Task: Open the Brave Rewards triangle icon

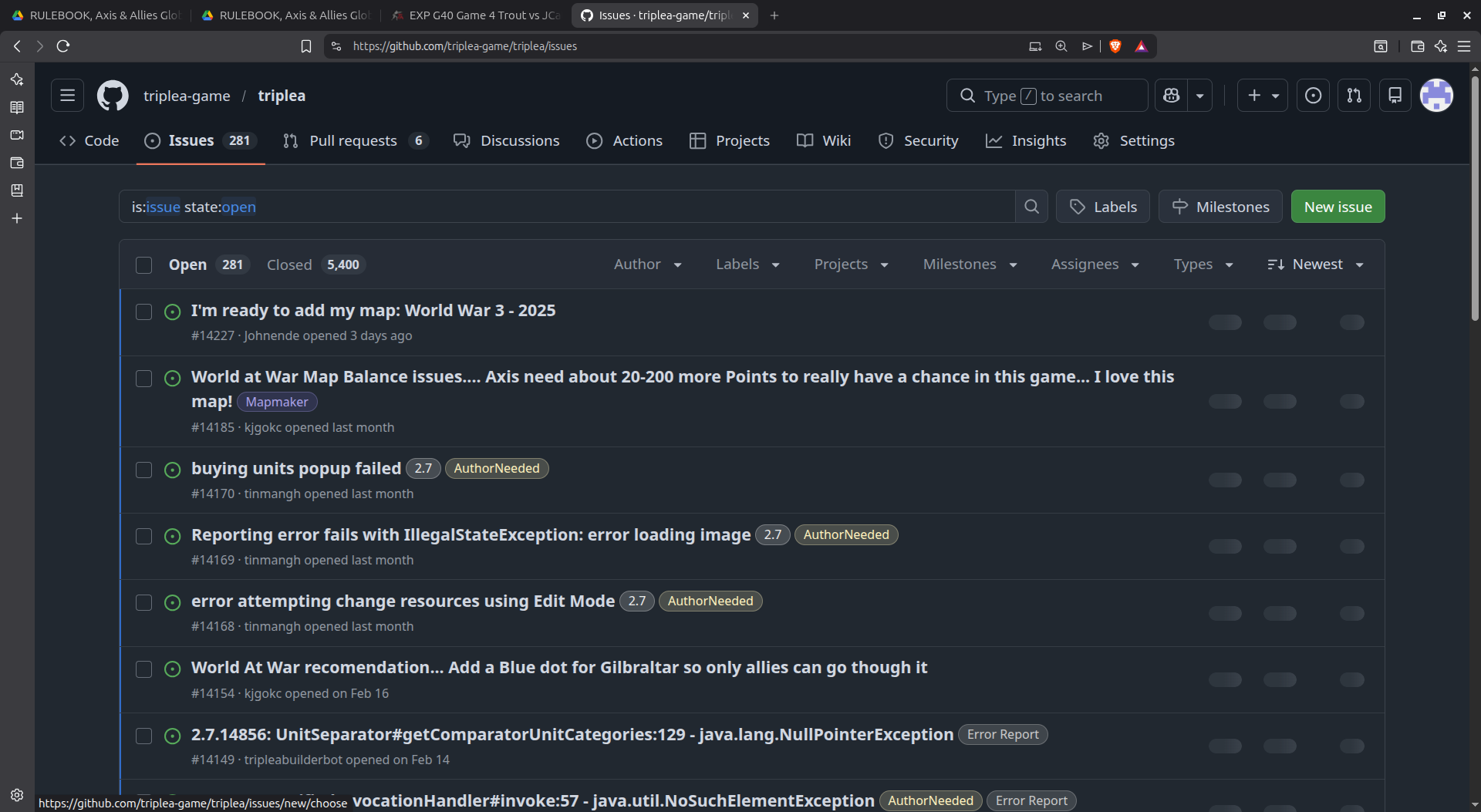Action: [1142, 46]
